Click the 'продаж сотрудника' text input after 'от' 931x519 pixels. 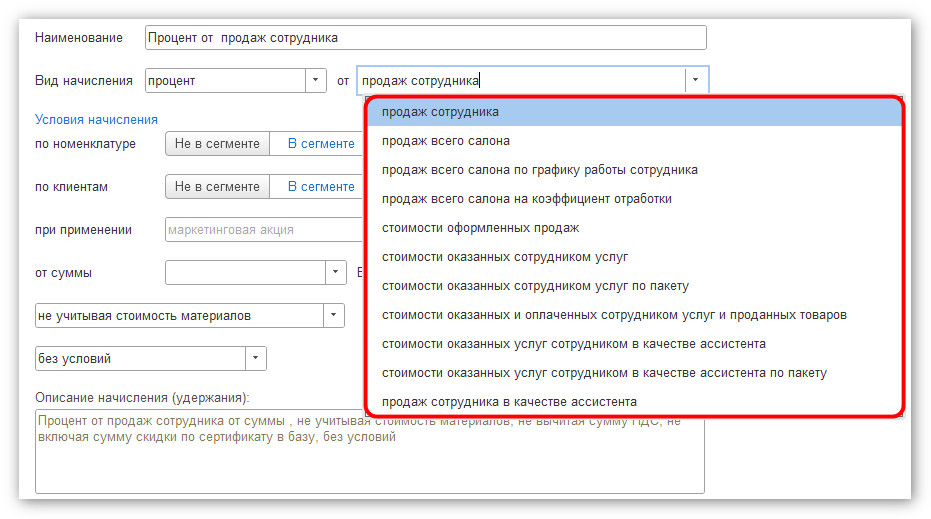521,80
